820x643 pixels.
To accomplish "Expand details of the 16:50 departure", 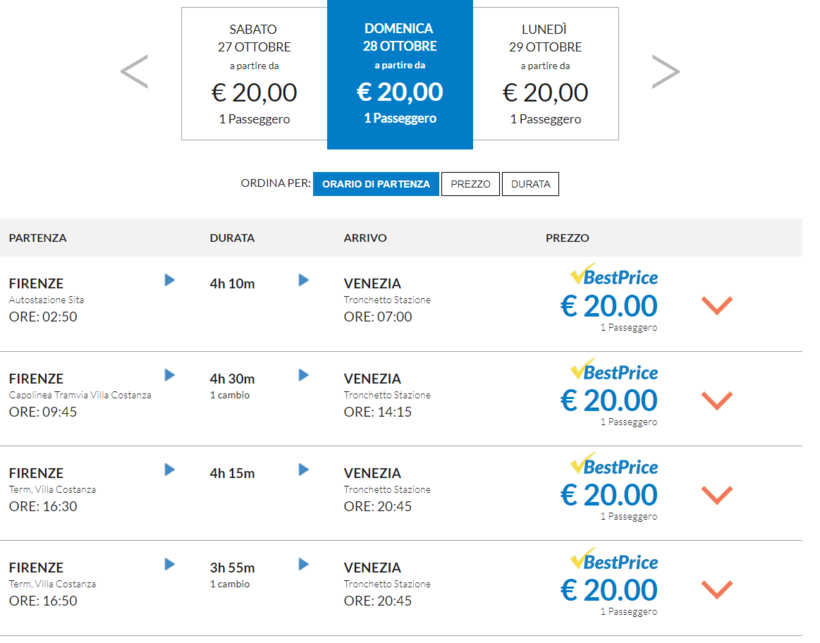I will coord(717,590).
